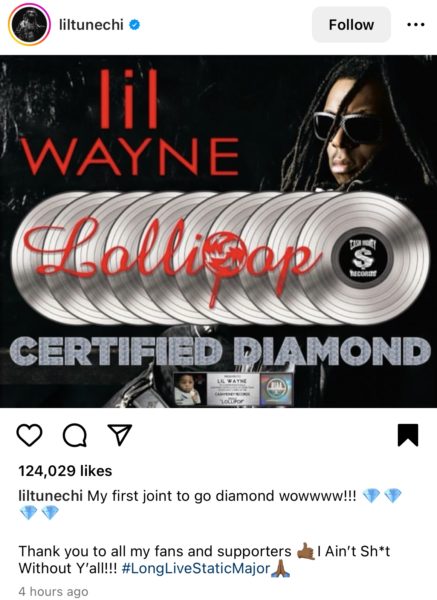Click the Cash Money Records disc label
Image resolution: width=437 pixels, height=600 pixels.
tap(362, 258)
